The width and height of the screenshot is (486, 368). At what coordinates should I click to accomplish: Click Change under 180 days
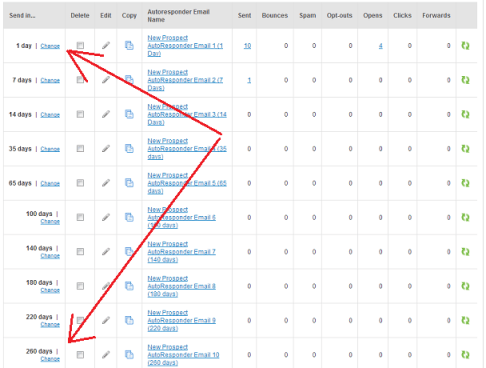click(50, 290)
